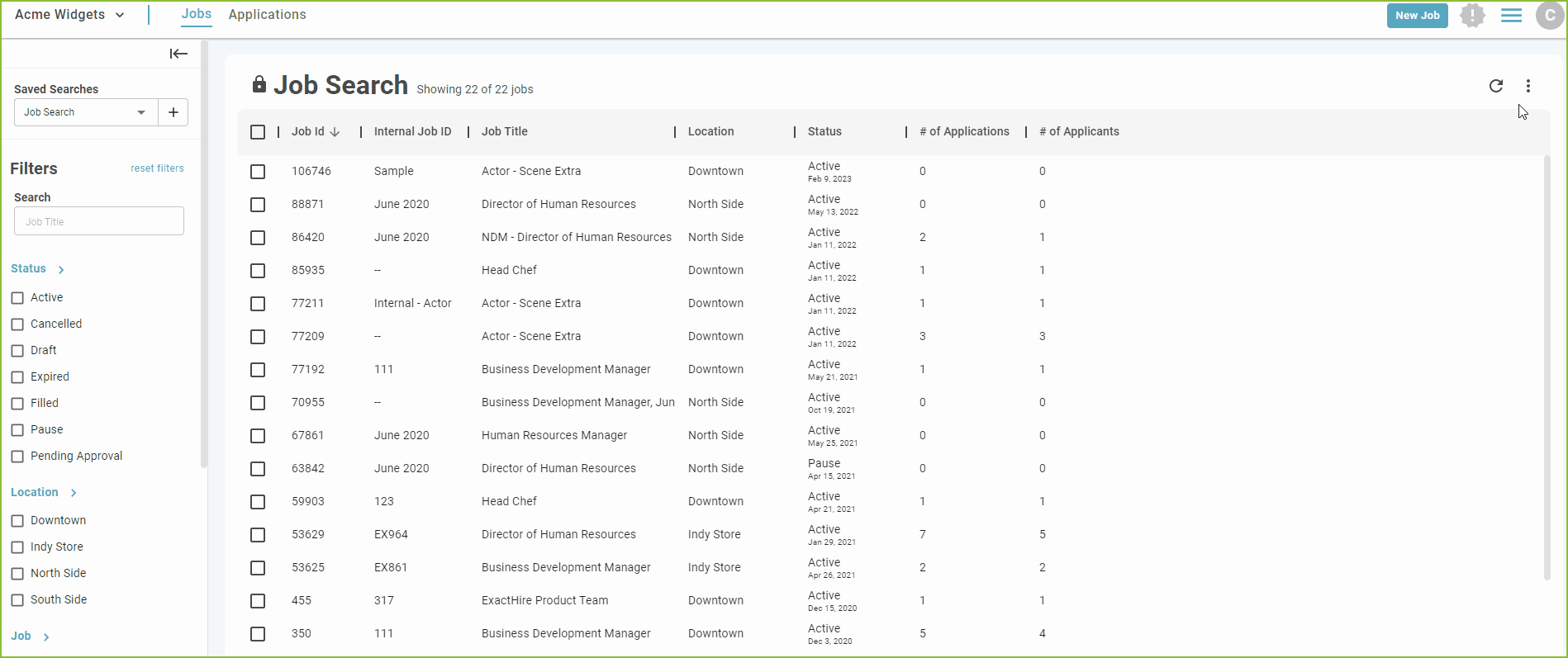Check the Active status filter
This screenshot has width=1568, height=658.
pyautogui.click(x=17, y=298)
